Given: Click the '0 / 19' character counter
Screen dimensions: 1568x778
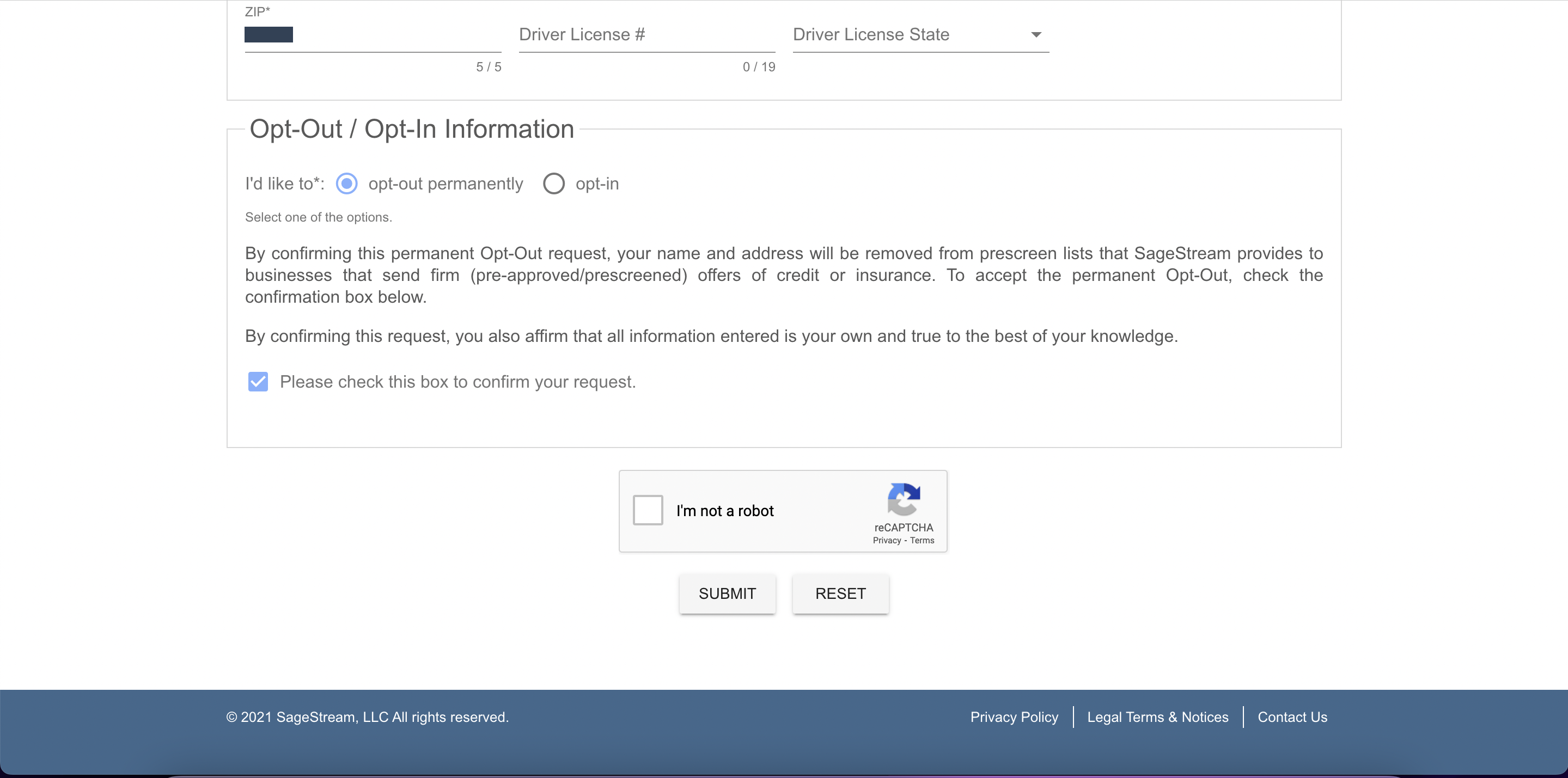Looking at the screenshot, I should 759,67.
